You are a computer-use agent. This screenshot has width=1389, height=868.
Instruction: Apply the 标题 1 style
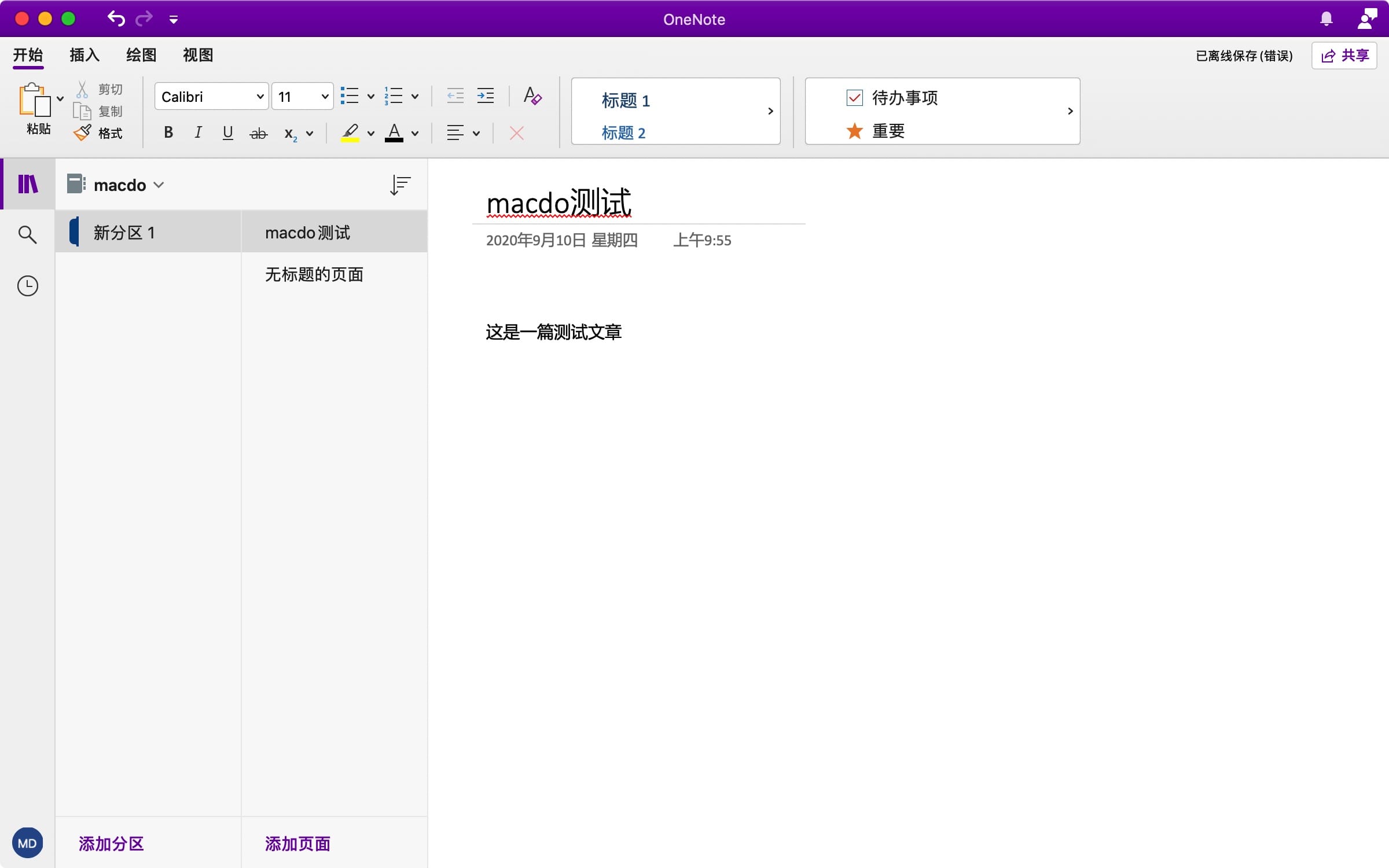pyautogui.click(x=626, y=101)
